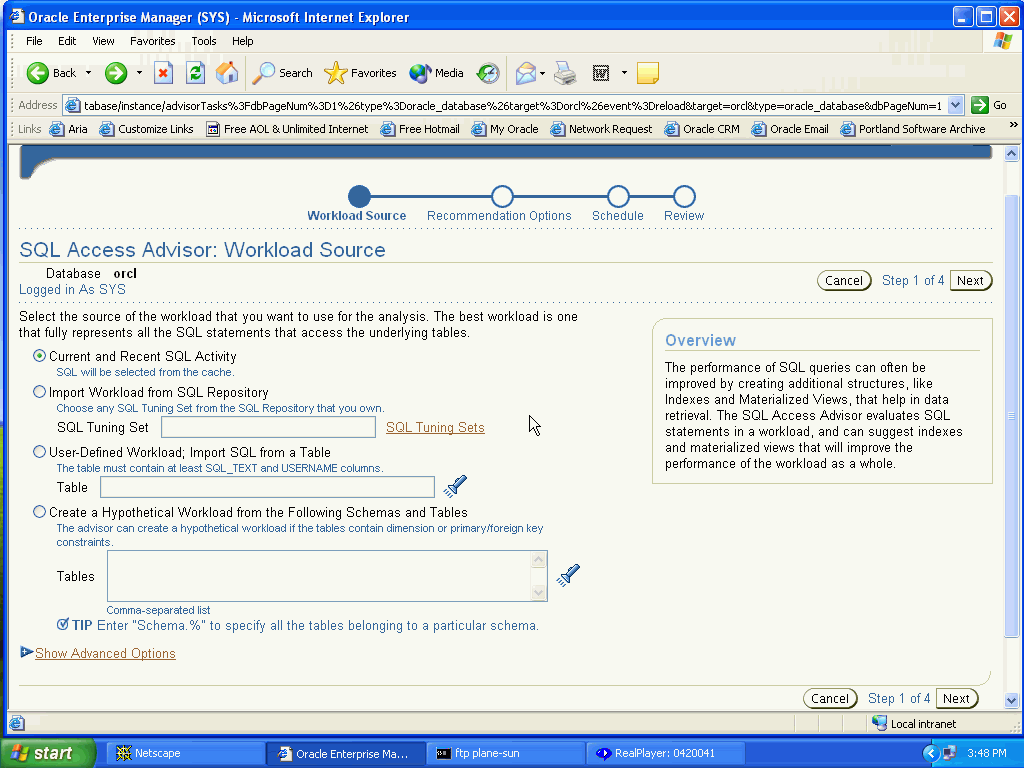Open the Back button history dropdown arrow

pyautogui.click(x=88, y=73)
